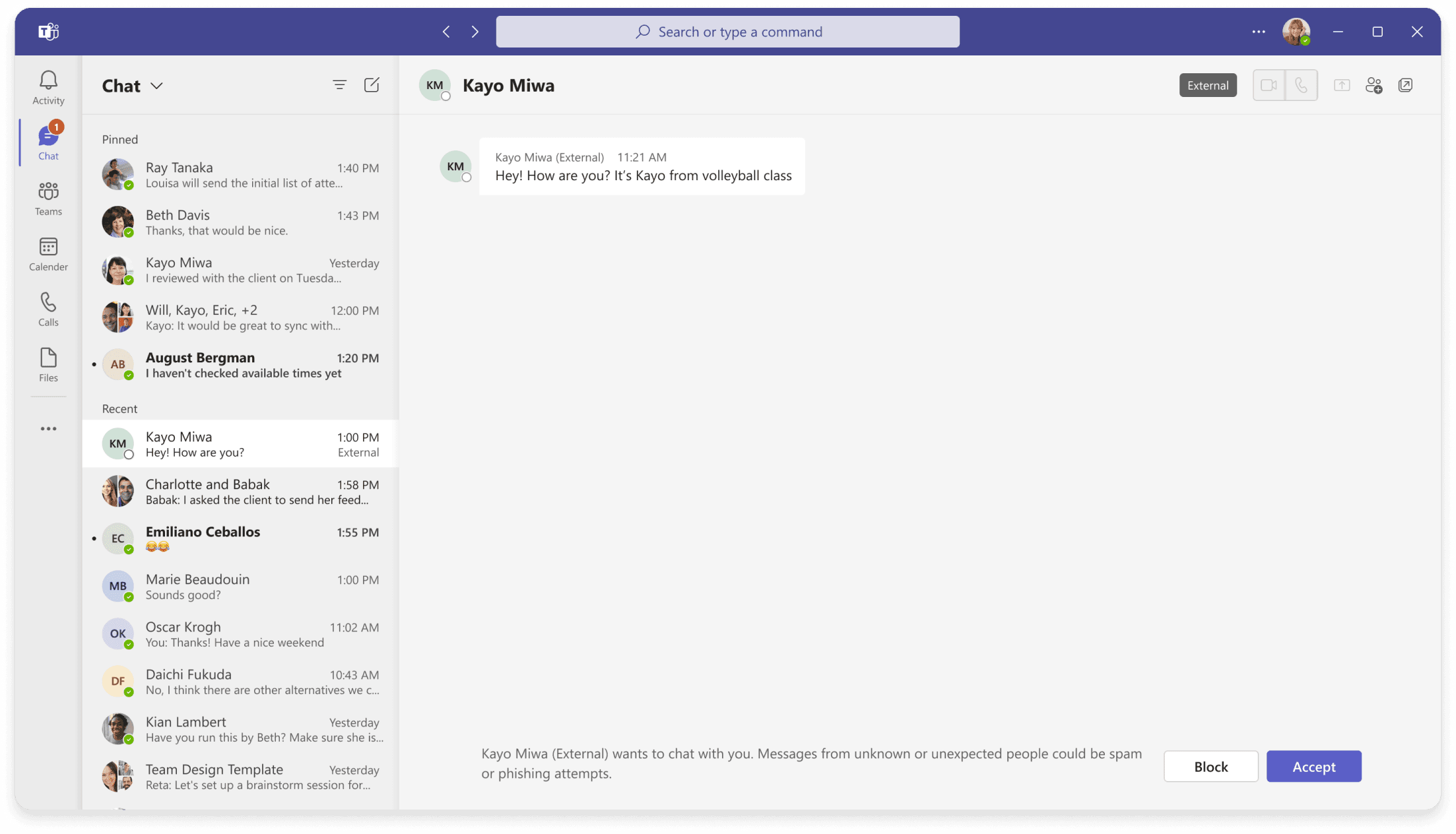Click the share screen icon
Viewport: 1456px width, 834px height.
click(1342, 85)
